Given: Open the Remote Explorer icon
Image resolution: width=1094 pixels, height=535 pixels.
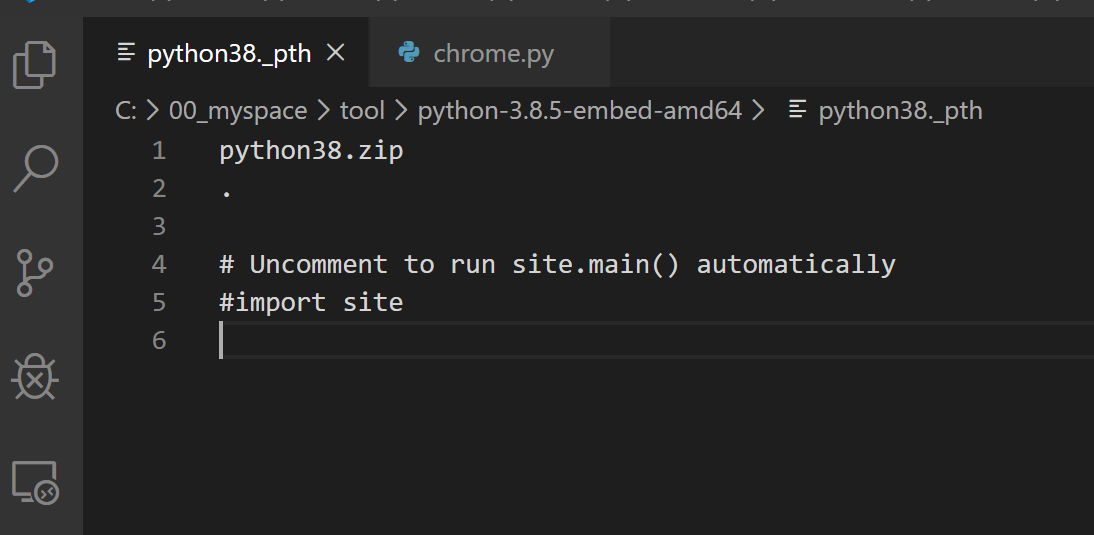Looking at the screenshot, I should [35, 482].
